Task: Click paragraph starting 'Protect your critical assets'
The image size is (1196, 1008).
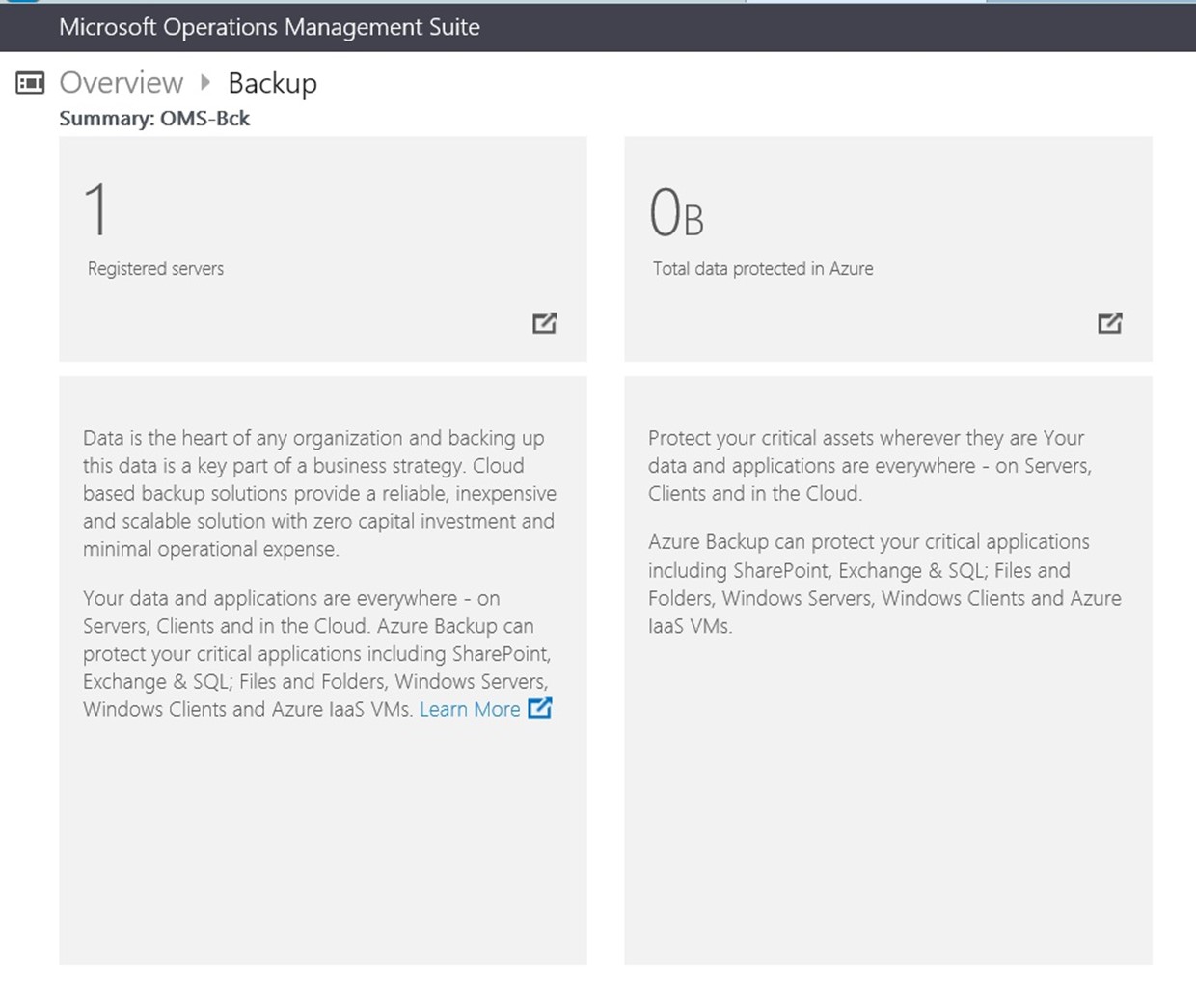Action: click(869, 465)
